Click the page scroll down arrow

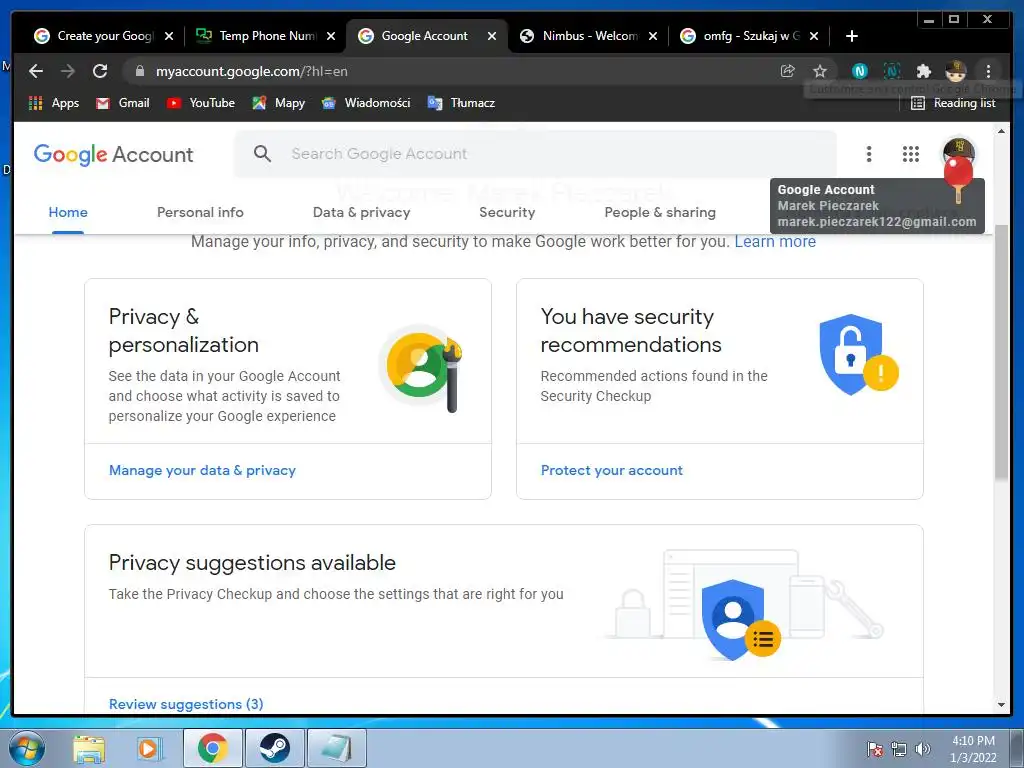[x=1001, y=705]
